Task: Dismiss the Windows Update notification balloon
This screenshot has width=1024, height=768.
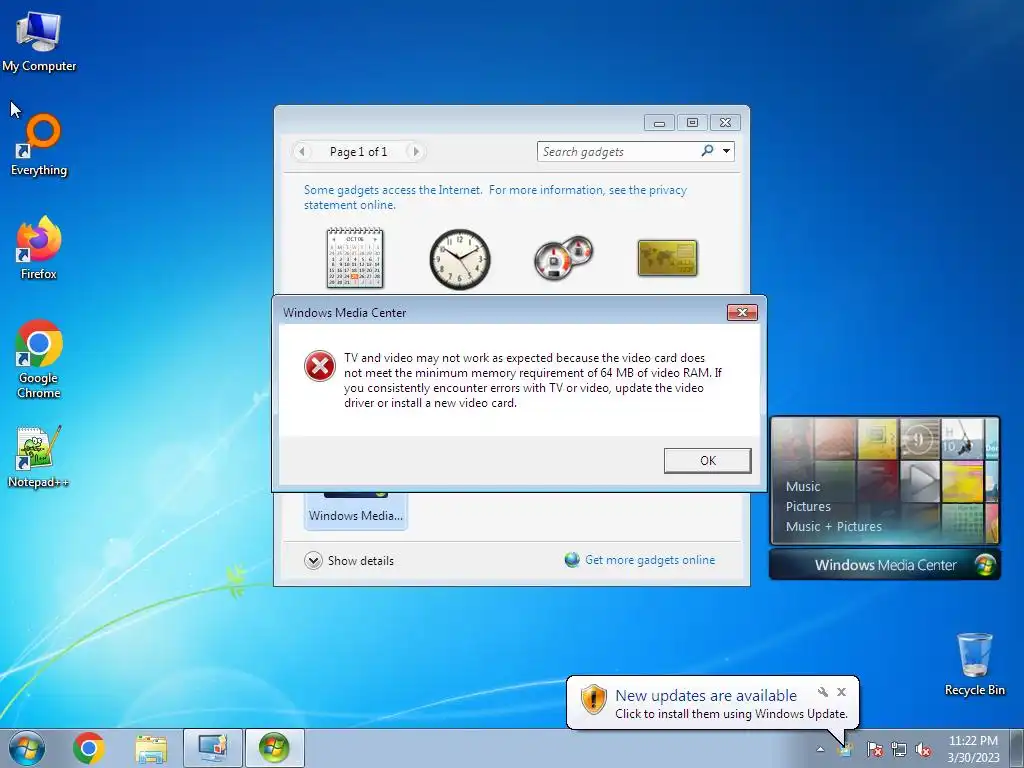Action: pos(842,692)
